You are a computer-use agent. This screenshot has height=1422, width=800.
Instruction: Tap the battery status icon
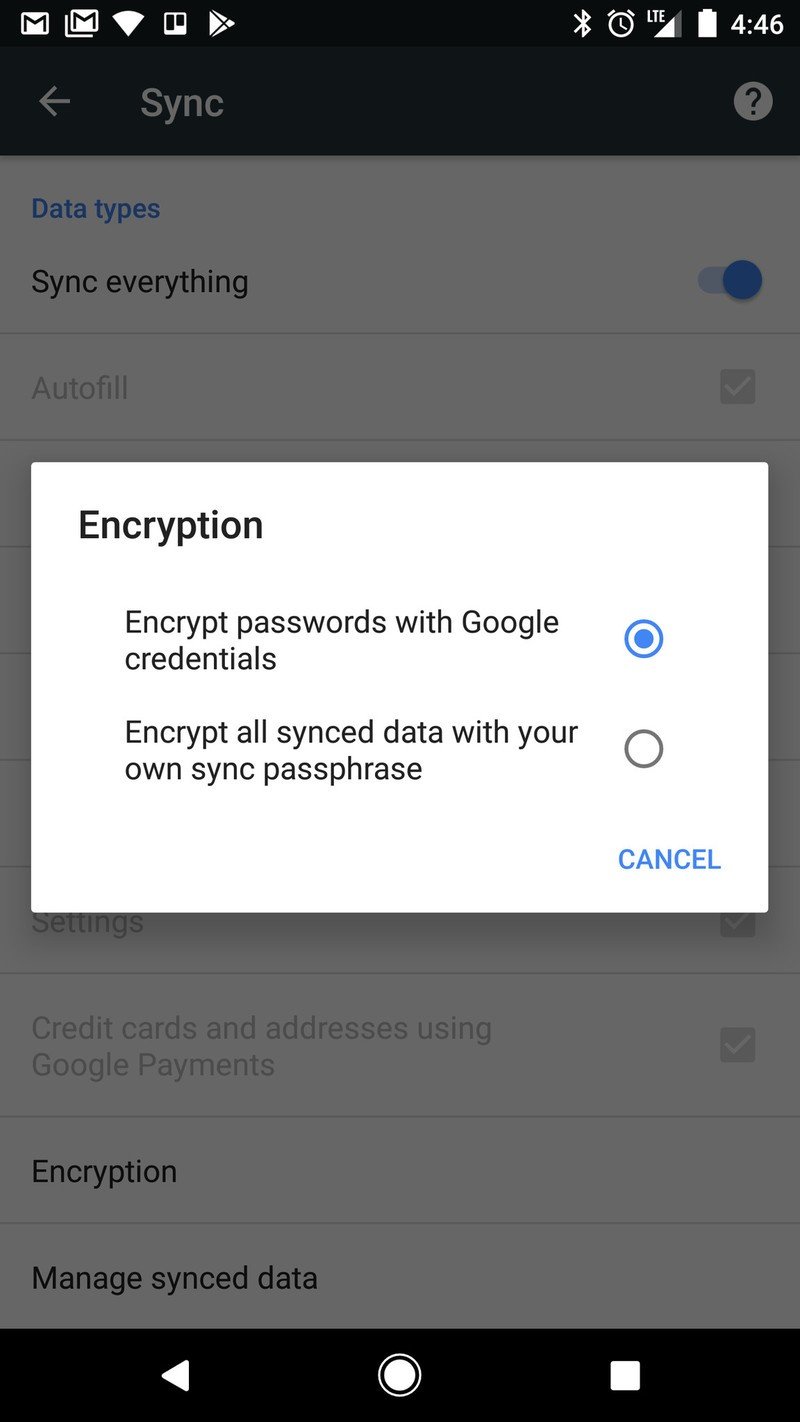[x=707, y=23]
